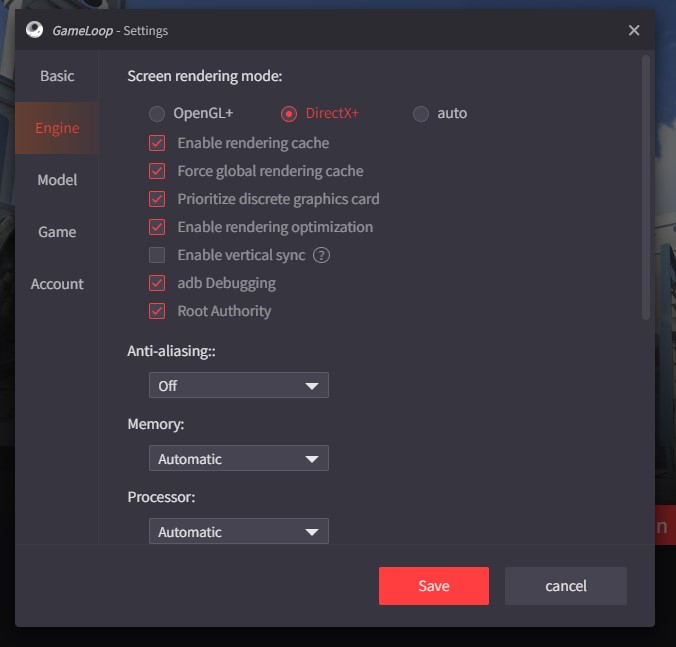Click the GameLoop - Settings title text
The height and width of the screenshot is (647, 676).
pos(110,31)
